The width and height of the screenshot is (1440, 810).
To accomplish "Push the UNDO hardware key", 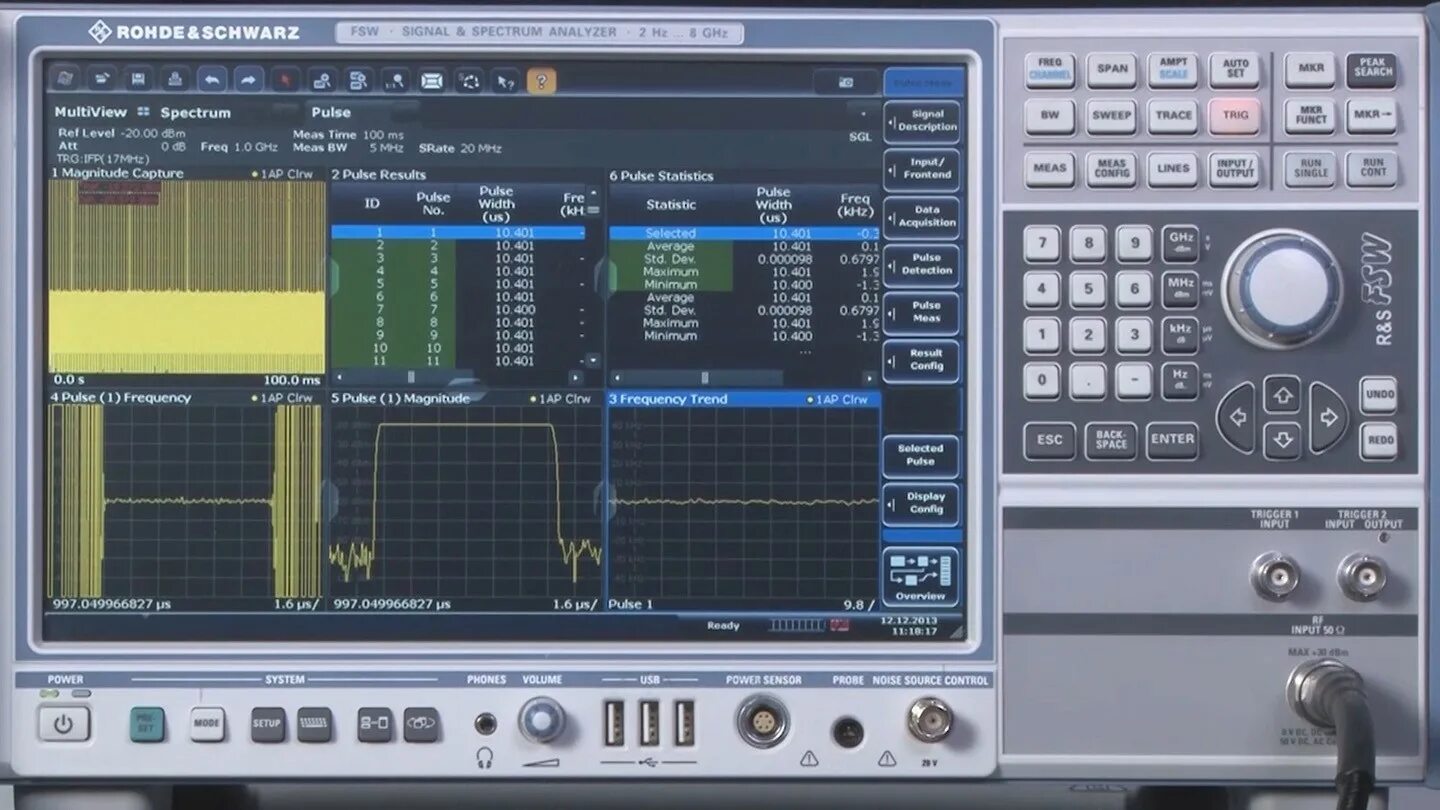I will pyautogui.click(x=1379, y=395).
